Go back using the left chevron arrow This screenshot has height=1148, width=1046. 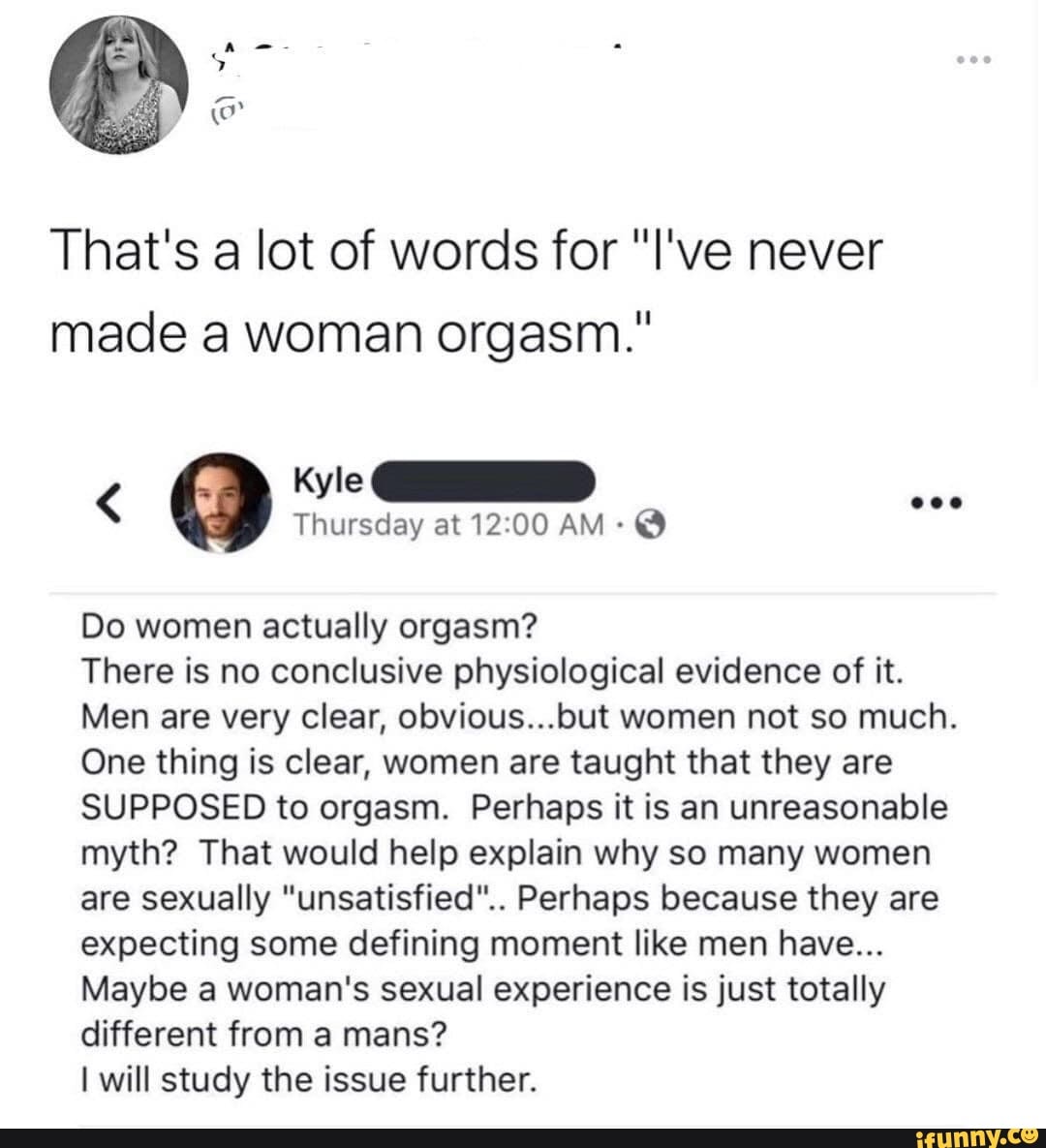(x=110, y=503)
